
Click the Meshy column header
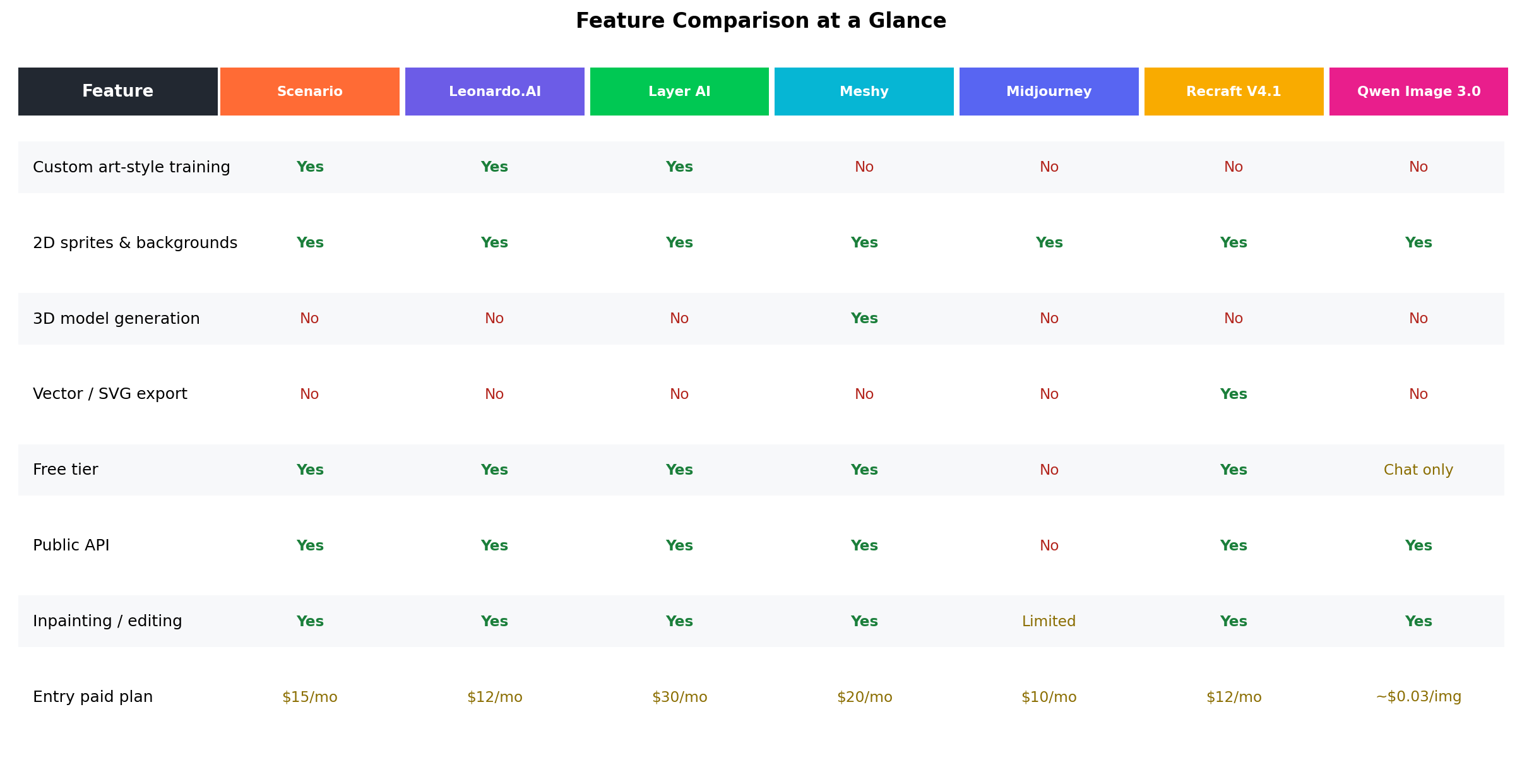pyautogui.click(x=864, y=92)
